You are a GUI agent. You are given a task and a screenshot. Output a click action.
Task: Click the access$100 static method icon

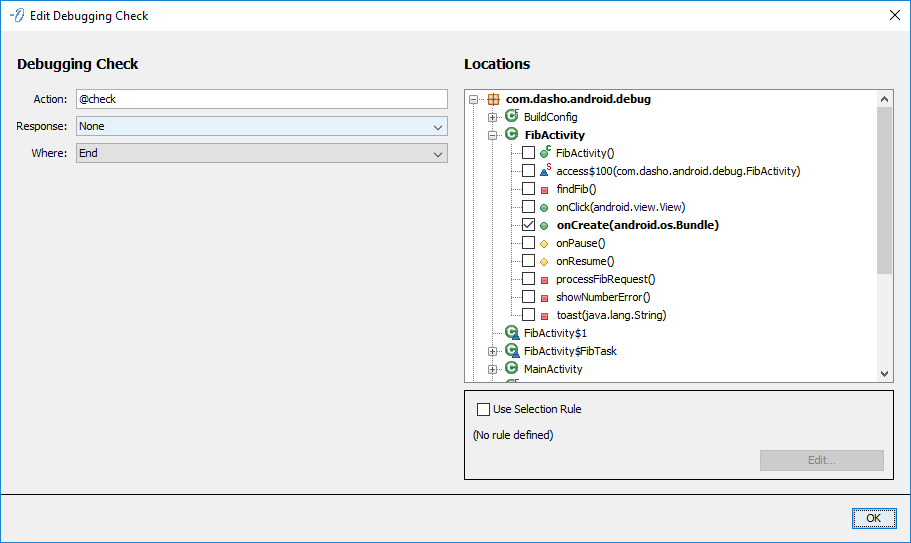[x=545, y=171]
